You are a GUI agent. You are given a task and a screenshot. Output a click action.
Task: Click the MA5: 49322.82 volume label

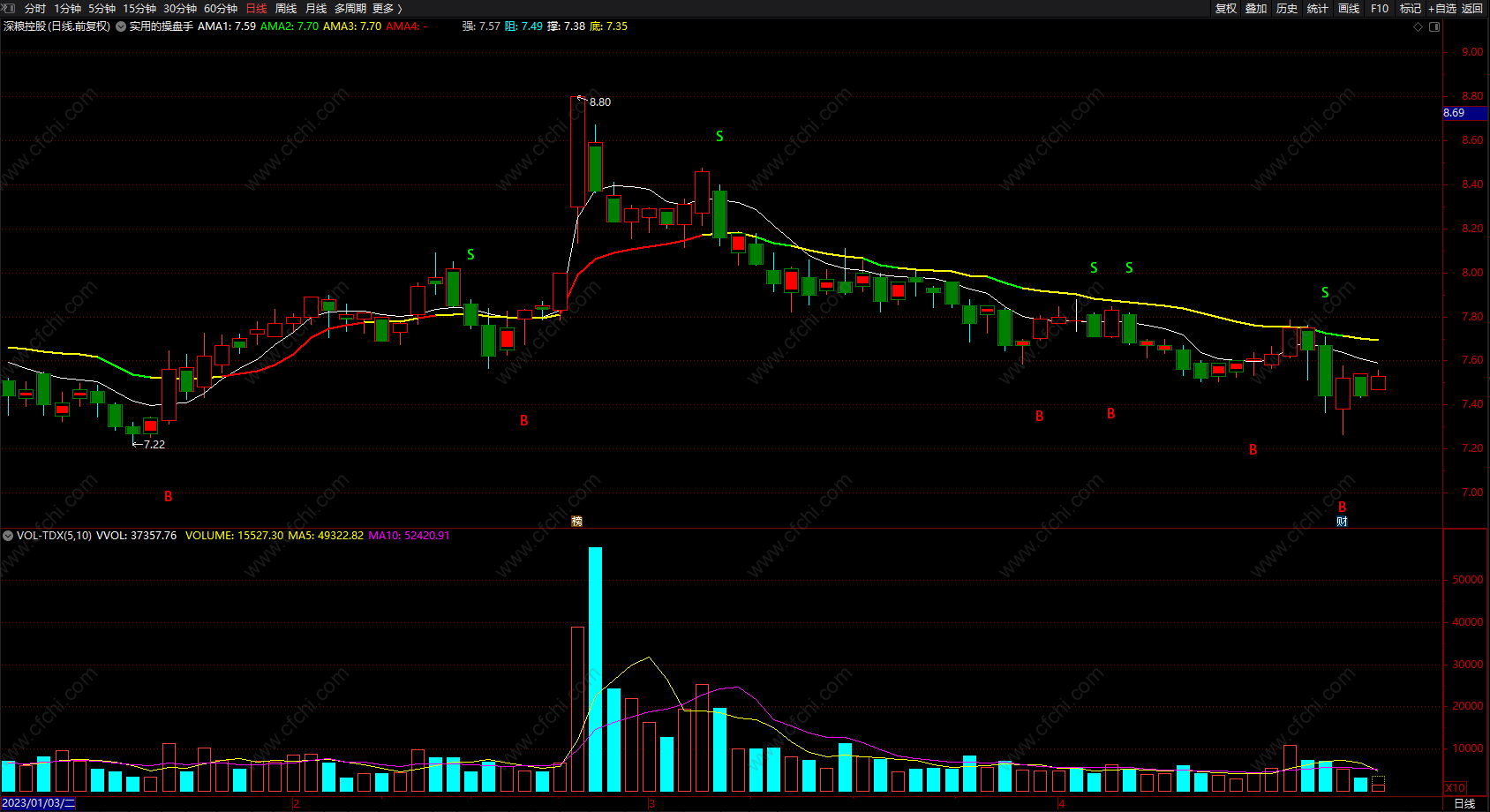[326, 536]
